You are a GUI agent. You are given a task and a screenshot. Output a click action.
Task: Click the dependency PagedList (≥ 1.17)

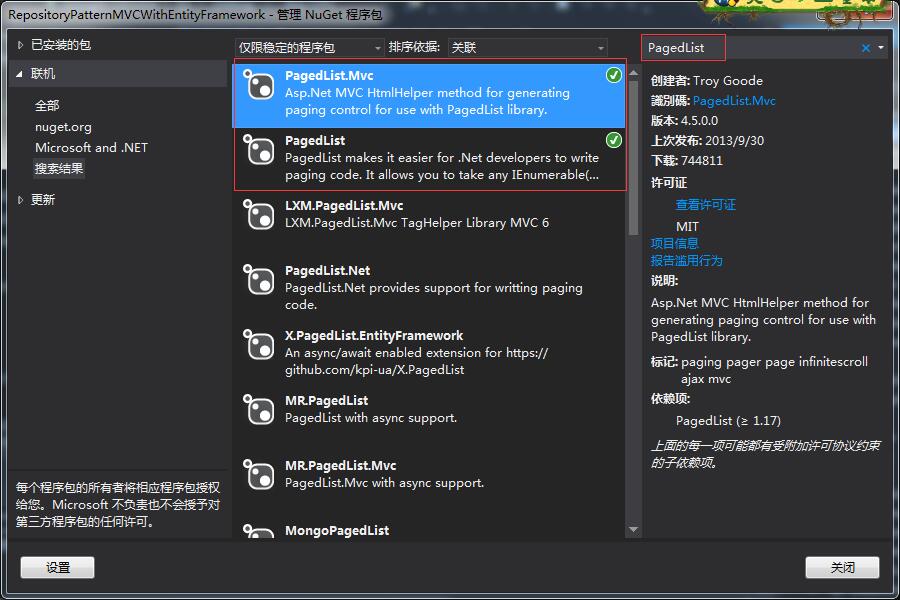pos(728,421)
